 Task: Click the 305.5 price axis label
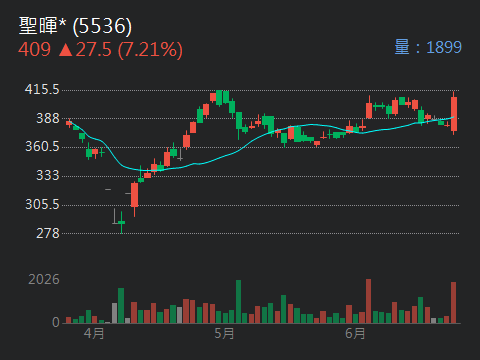(42, 204)
